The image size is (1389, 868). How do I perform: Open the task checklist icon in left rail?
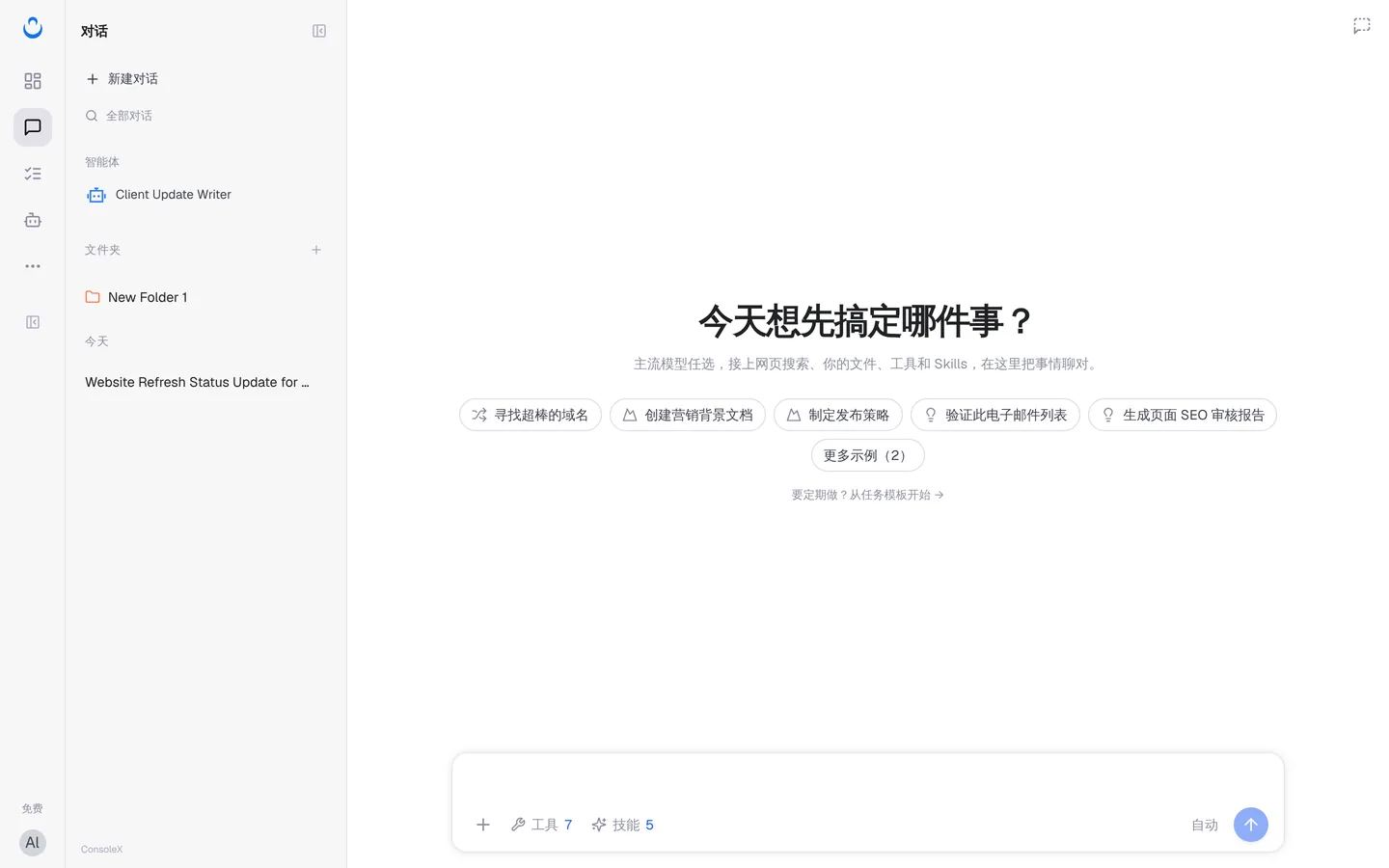[x=33, y=174]
